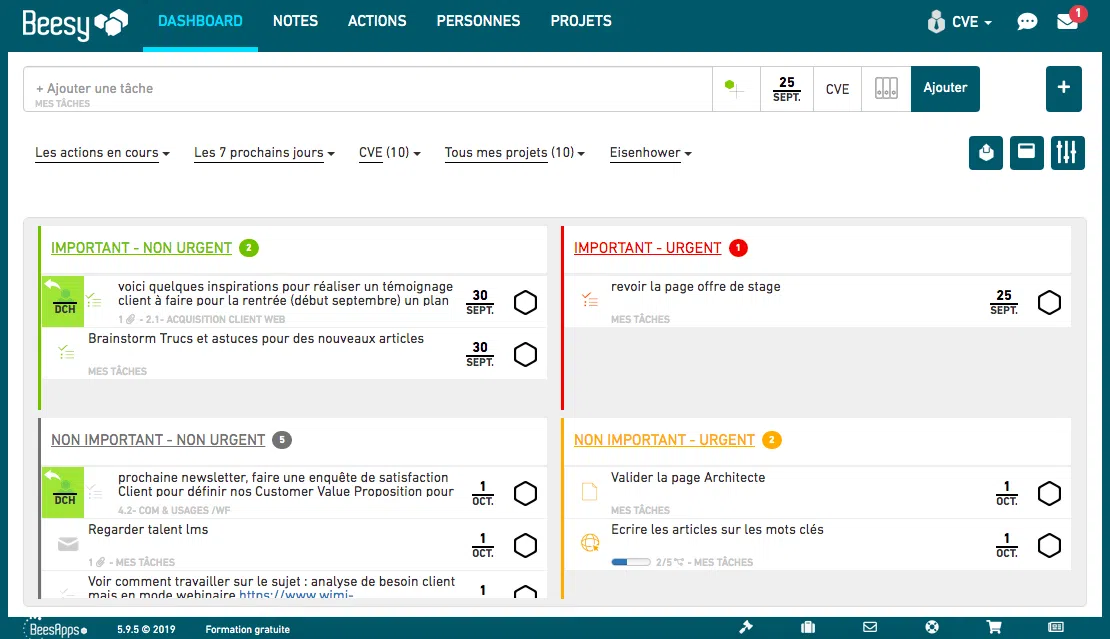Screen dimensions: 1110x639
Task: Click the export tray icon button
Action: coord(985,153)
